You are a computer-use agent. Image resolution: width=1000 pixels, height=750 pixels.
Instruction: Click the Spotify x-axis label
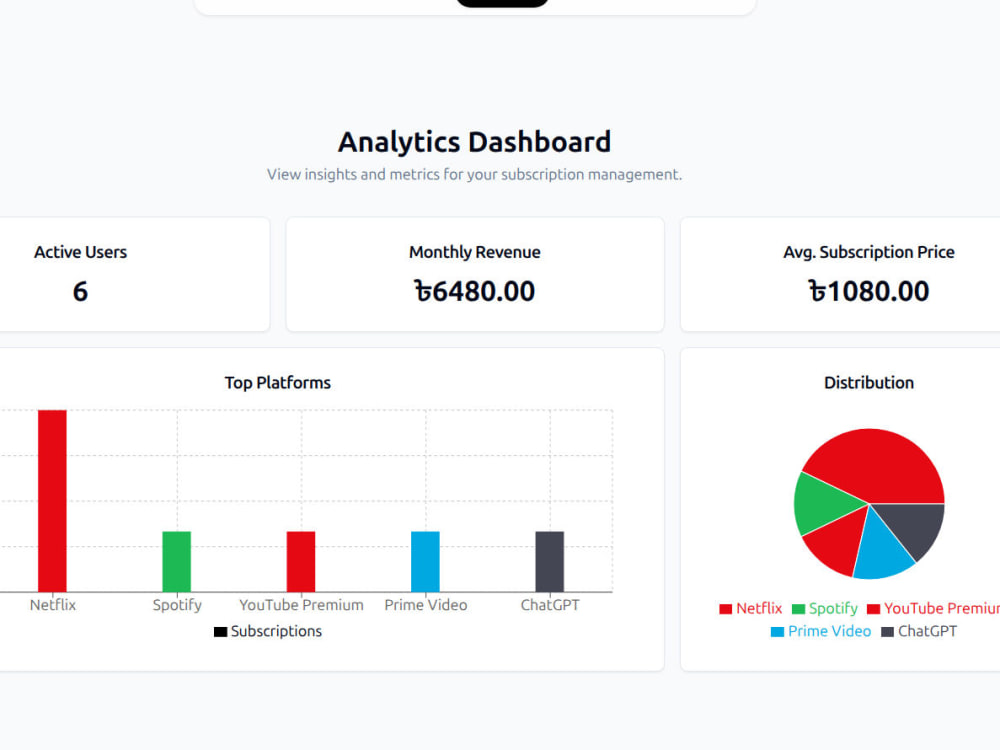[x=177, y=605]
